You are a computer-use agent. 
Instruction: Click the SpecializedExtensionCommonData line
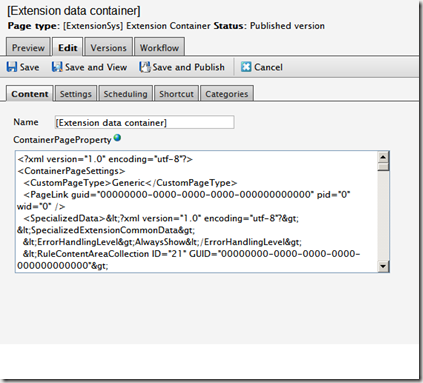(x=106, y=230)
